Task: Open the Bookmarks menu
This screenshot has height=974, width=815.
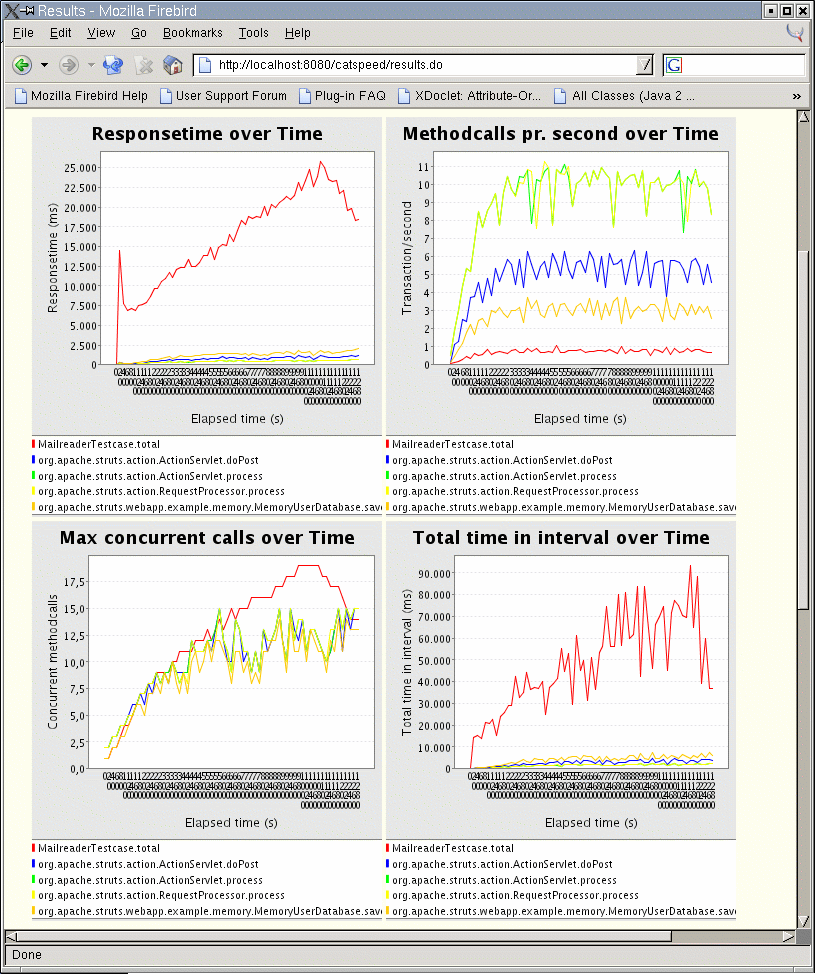Action: tap(192, 33)
